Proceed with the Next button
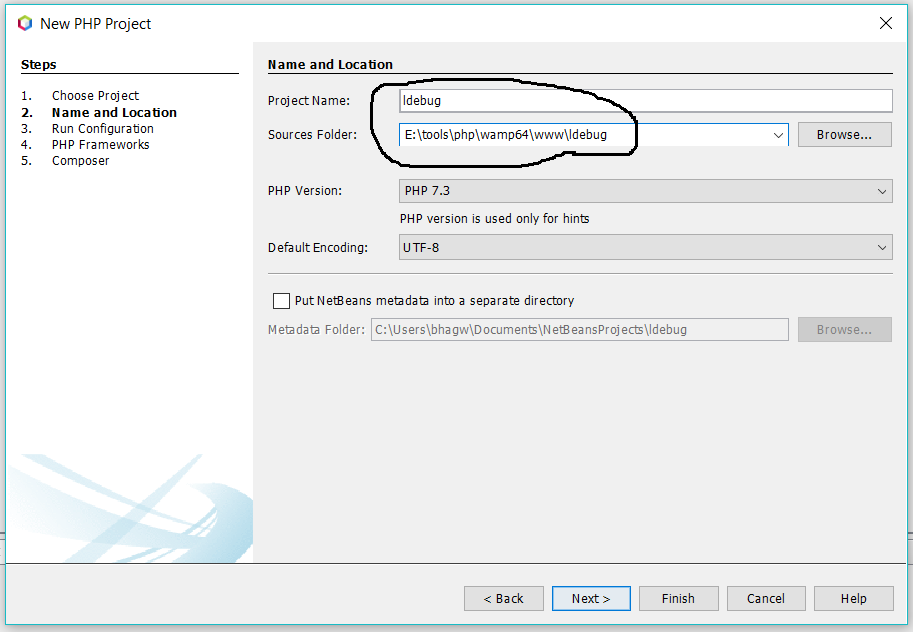The image size is (913, 632). pyautogui.click(x=591, y=598)
